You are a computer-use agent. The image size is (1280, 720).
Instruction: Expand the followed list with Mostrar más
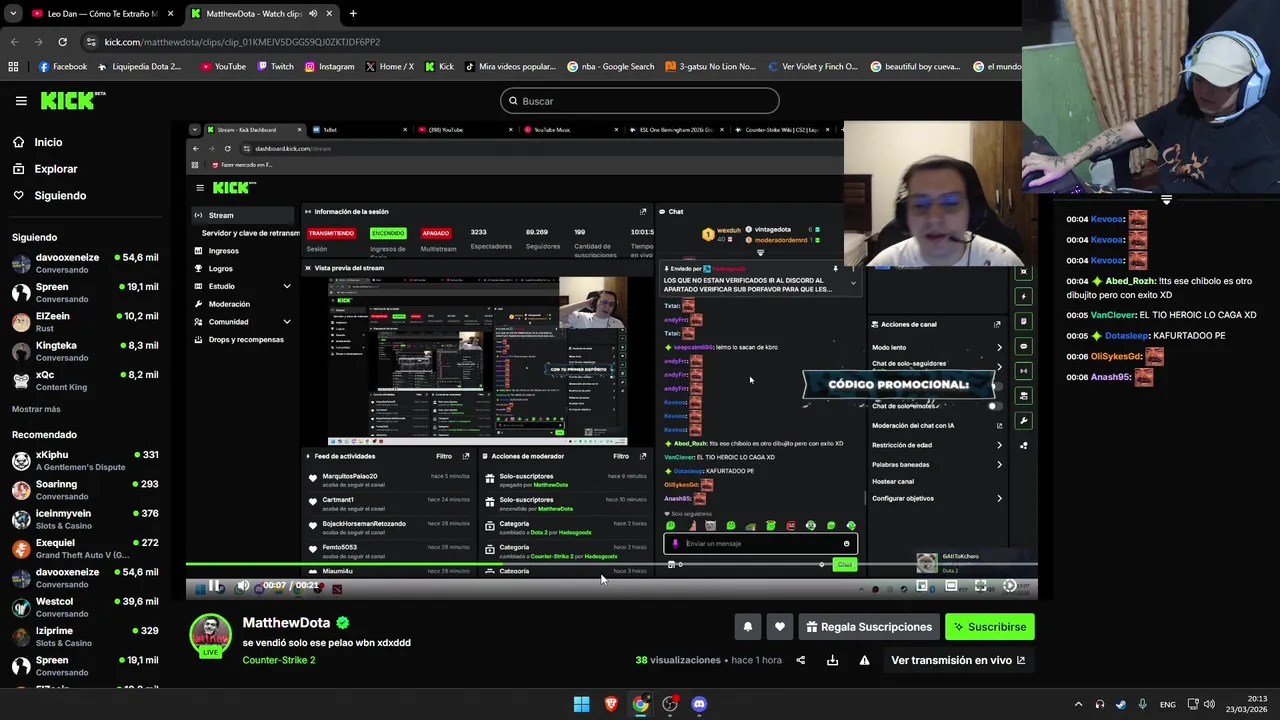pos(36,409)
